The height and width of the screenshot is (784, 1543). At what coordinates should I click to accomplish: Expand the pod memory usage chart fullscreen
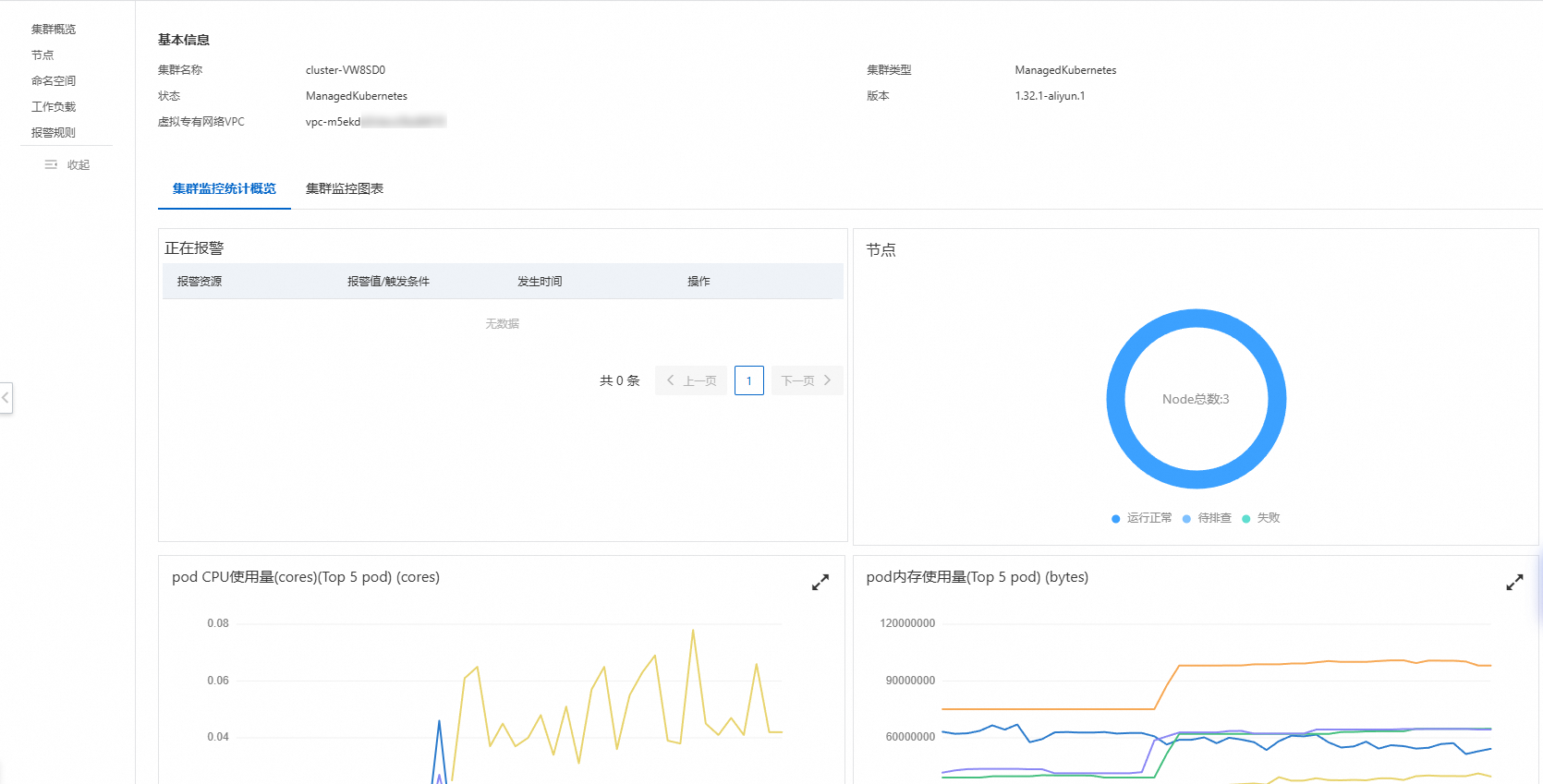pos(1514,583)
